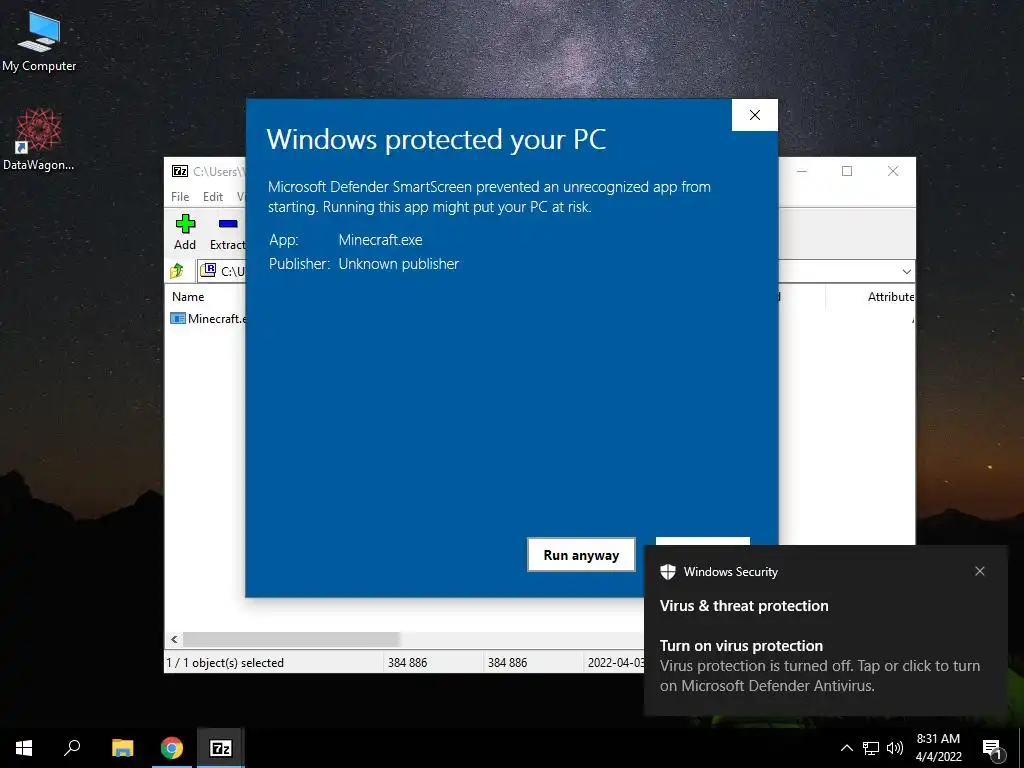This screenshot has width=1024, height=768.
Task: Click the 7z icon in window title bar
Action: [180, 171]
